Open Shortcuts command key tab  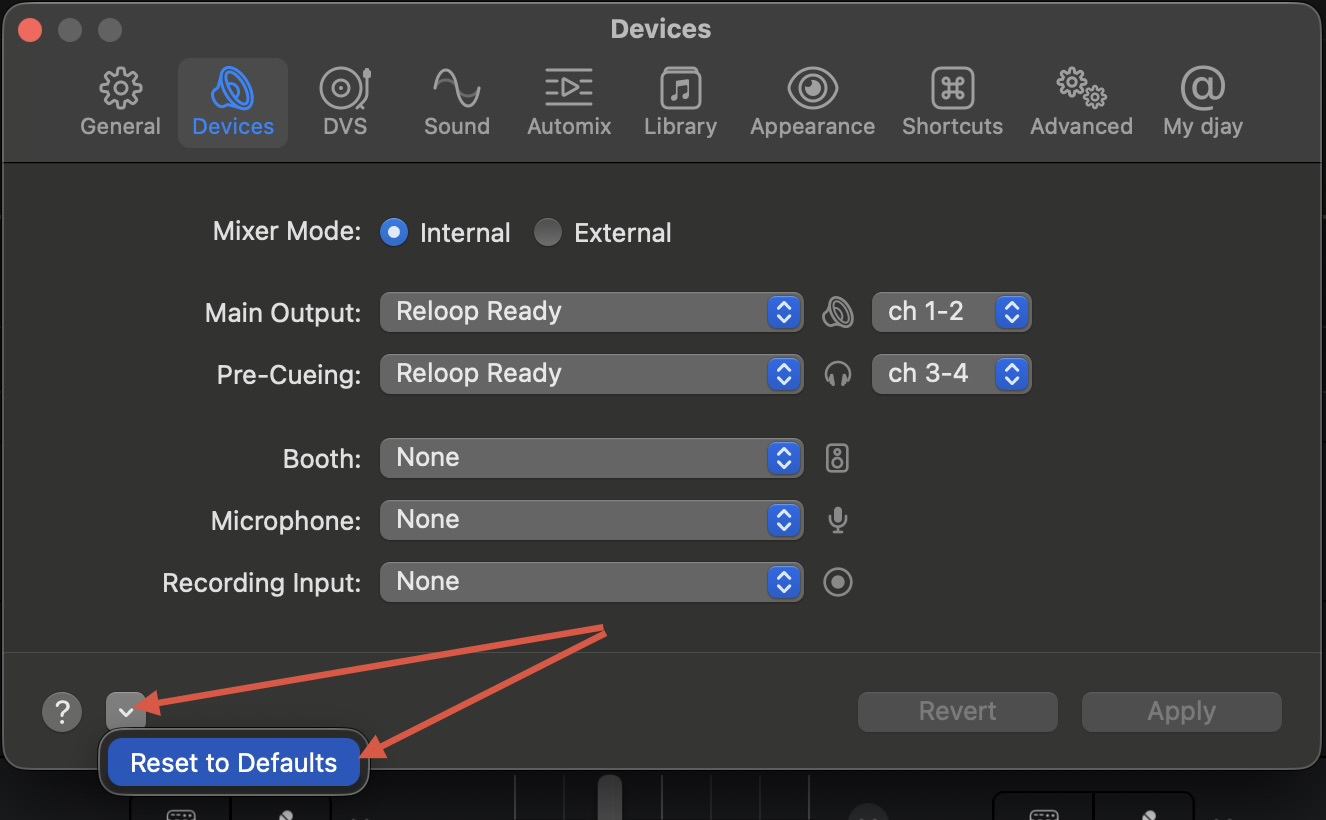click(952, 103)
